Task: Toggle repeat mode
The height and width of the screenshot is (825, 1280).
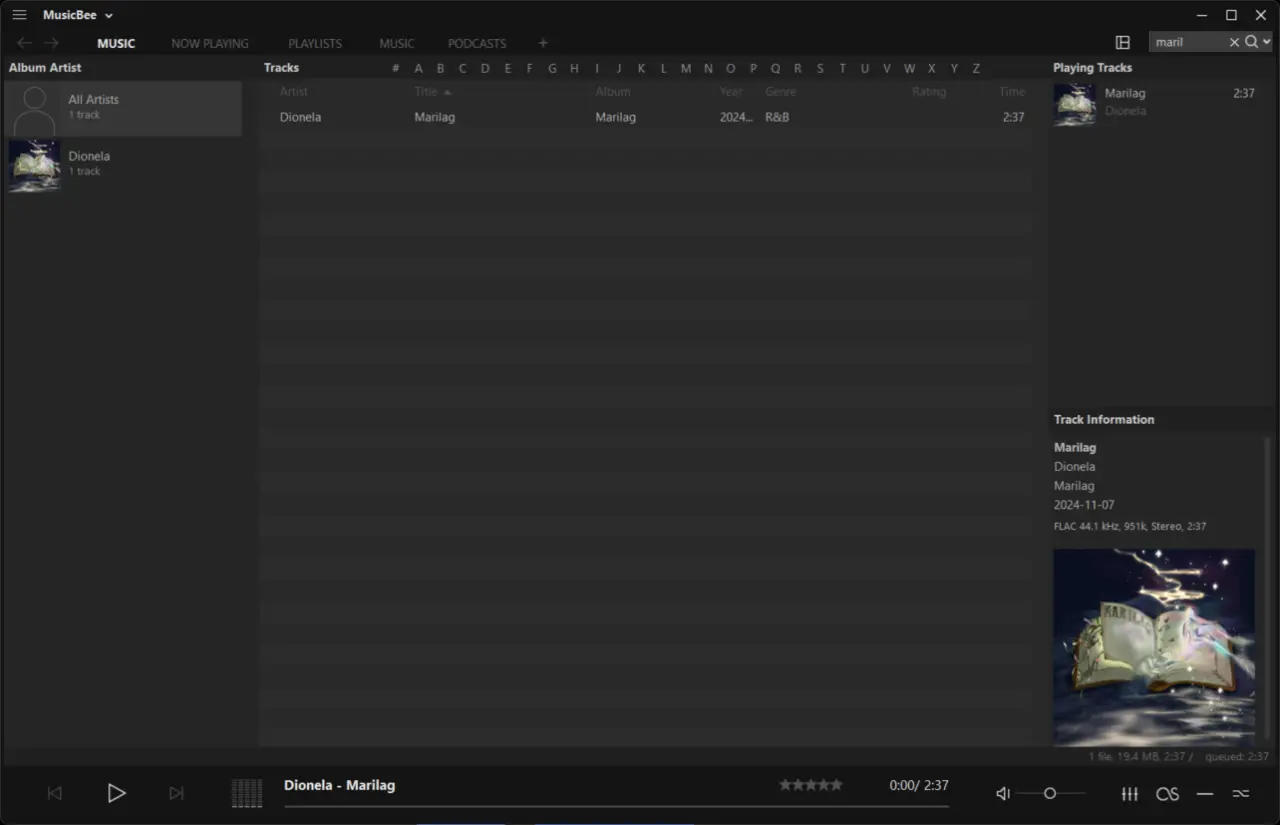Action: pyautogui.click(x=1205, y=794)
